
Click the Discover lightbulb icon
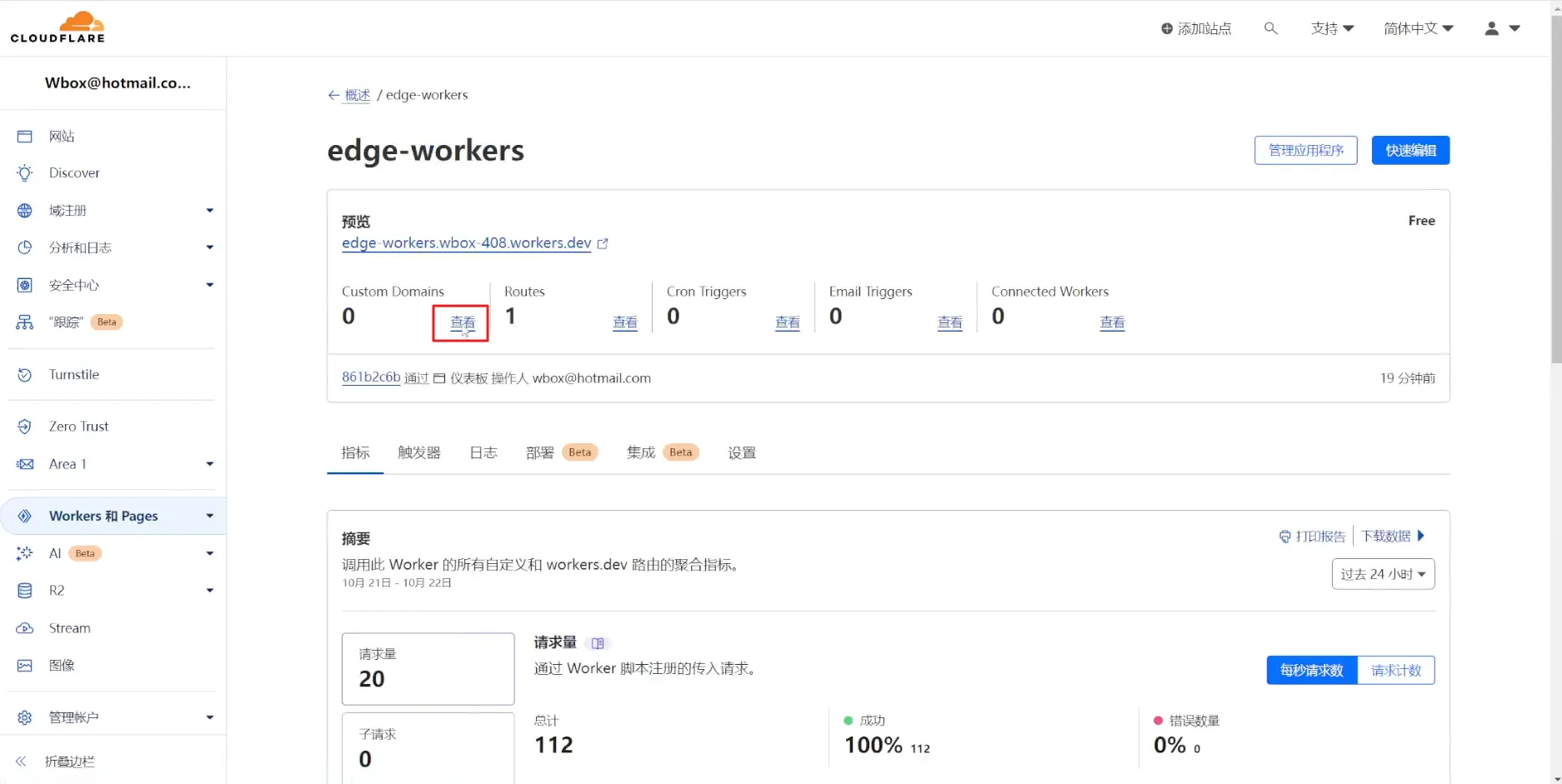tap(25, 172)
